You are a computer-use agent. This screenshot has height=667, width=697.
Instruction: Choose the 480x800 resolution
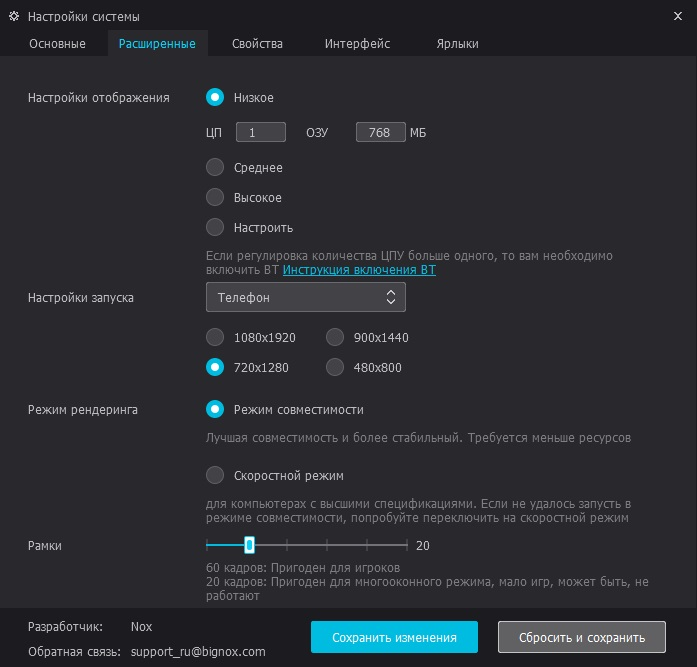336,367
